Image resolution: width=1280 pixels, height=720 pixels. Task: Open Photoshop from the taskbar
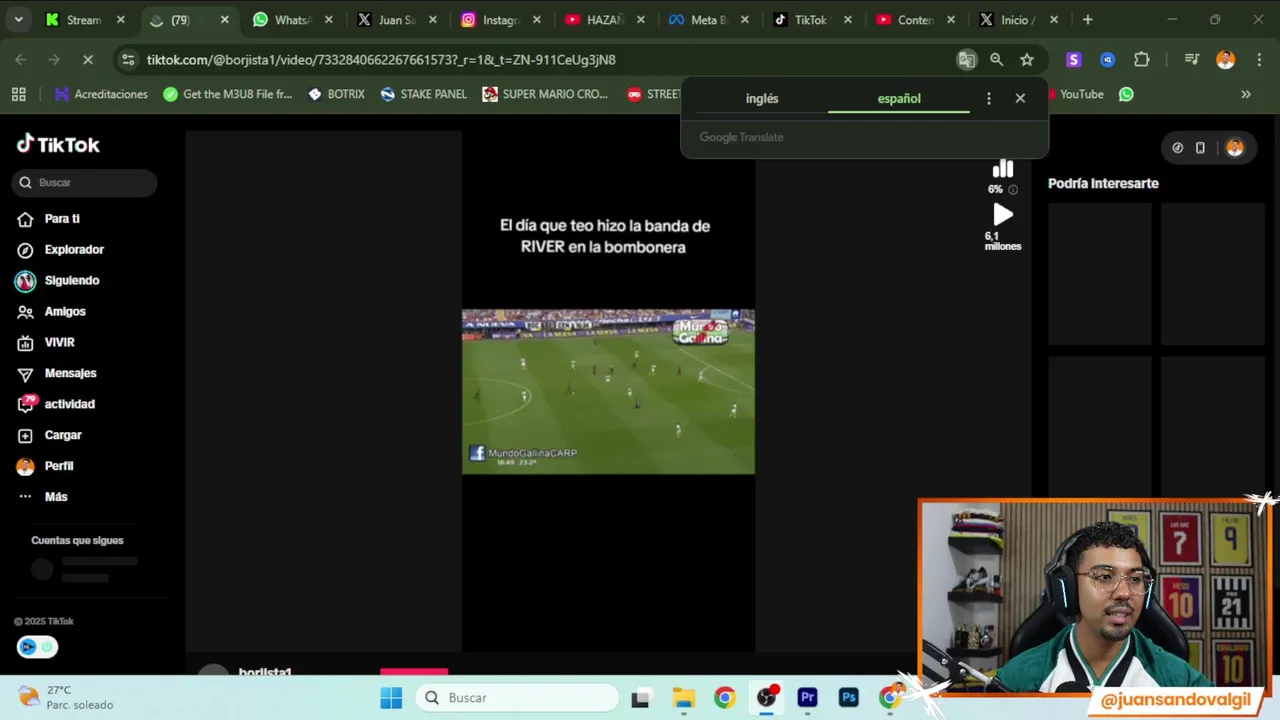tap(848, 698)
